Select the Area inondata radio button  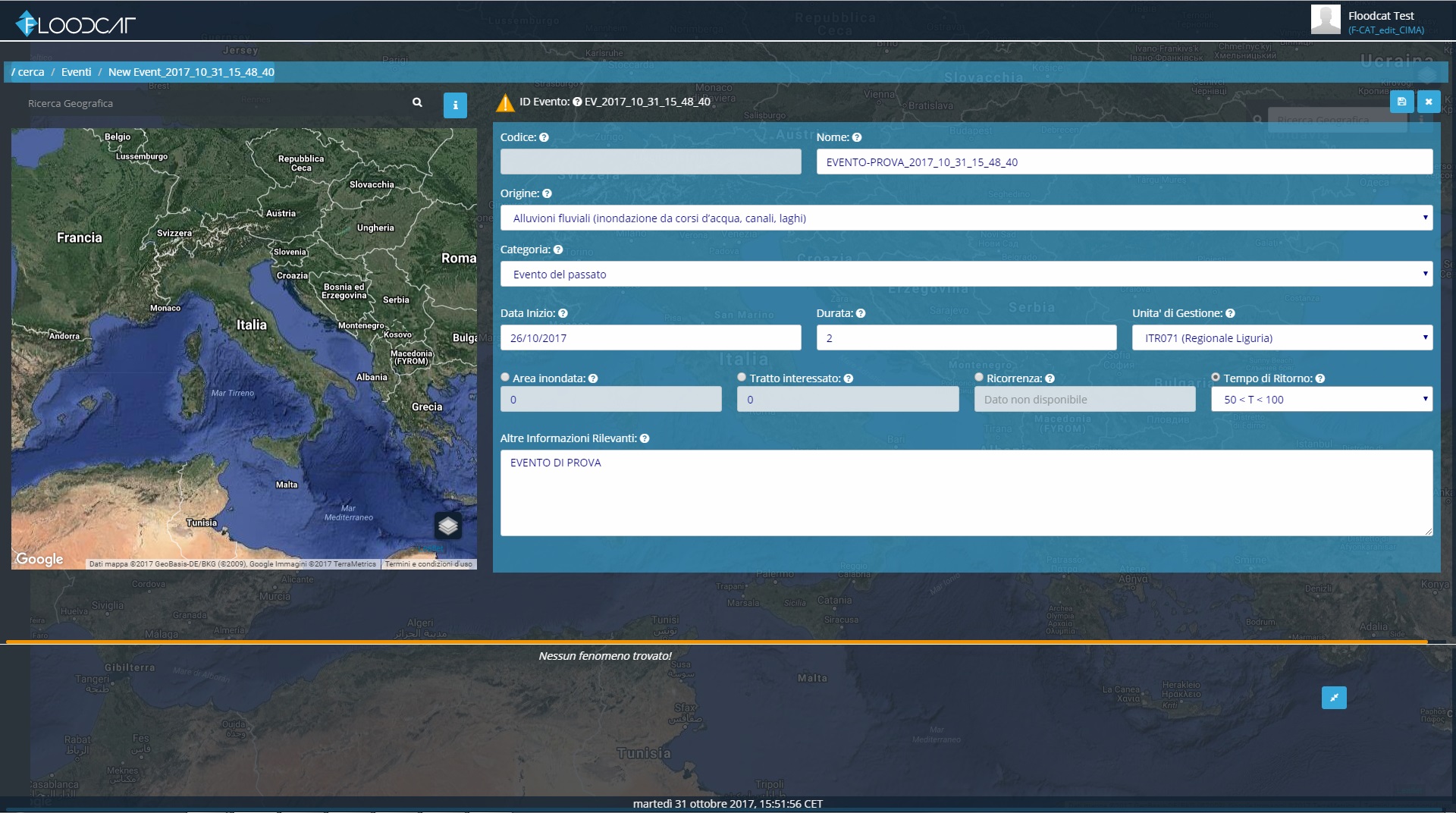[505, 377]
